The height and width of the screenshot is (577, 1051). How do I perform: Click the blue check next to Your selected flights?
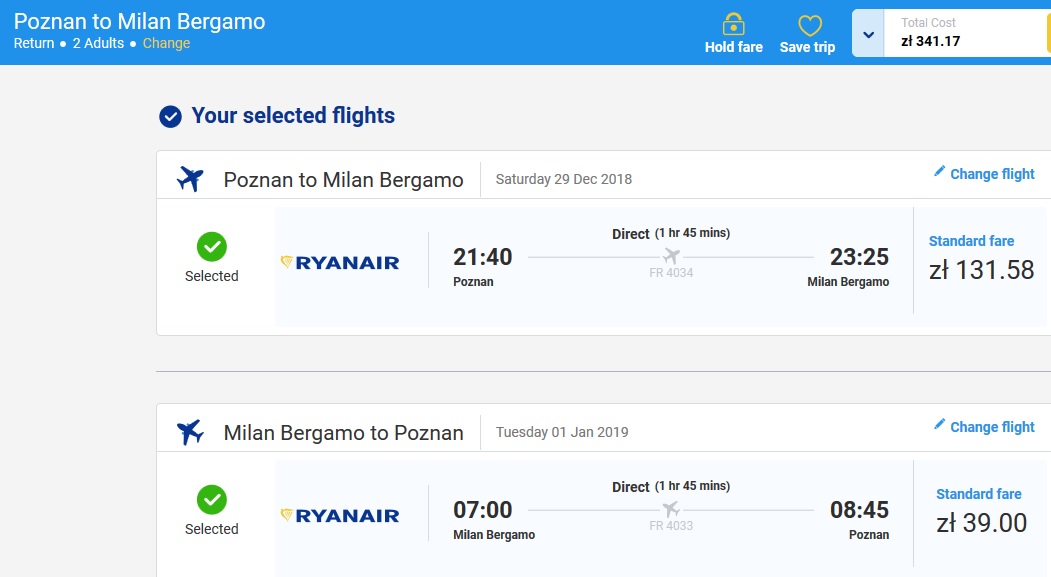pos(170,117)
